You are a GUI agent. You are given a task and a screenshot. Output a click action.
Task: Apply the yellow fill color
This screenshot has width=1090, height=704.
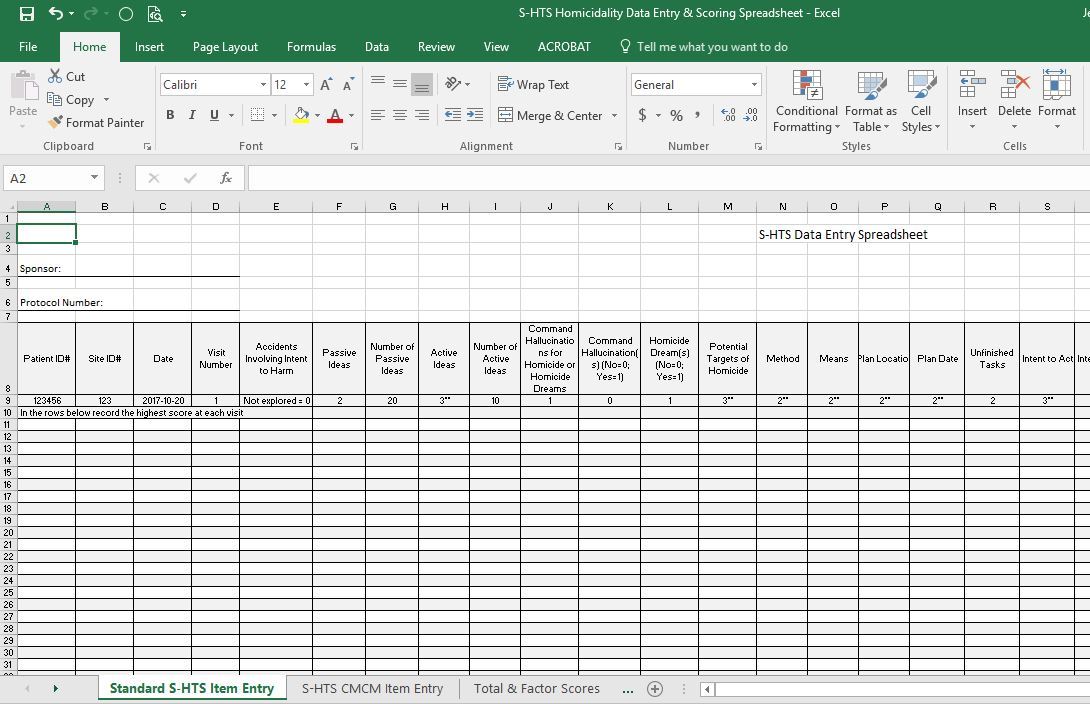click(301, 116)
